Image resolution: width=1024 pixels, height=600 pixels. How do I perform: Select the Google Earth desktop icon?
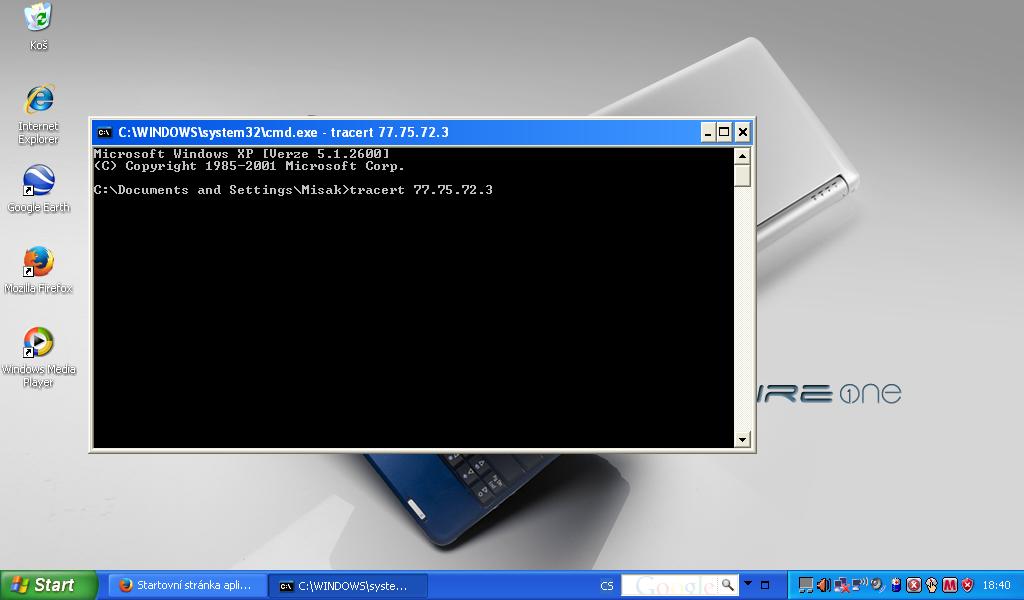pos(38,182)
